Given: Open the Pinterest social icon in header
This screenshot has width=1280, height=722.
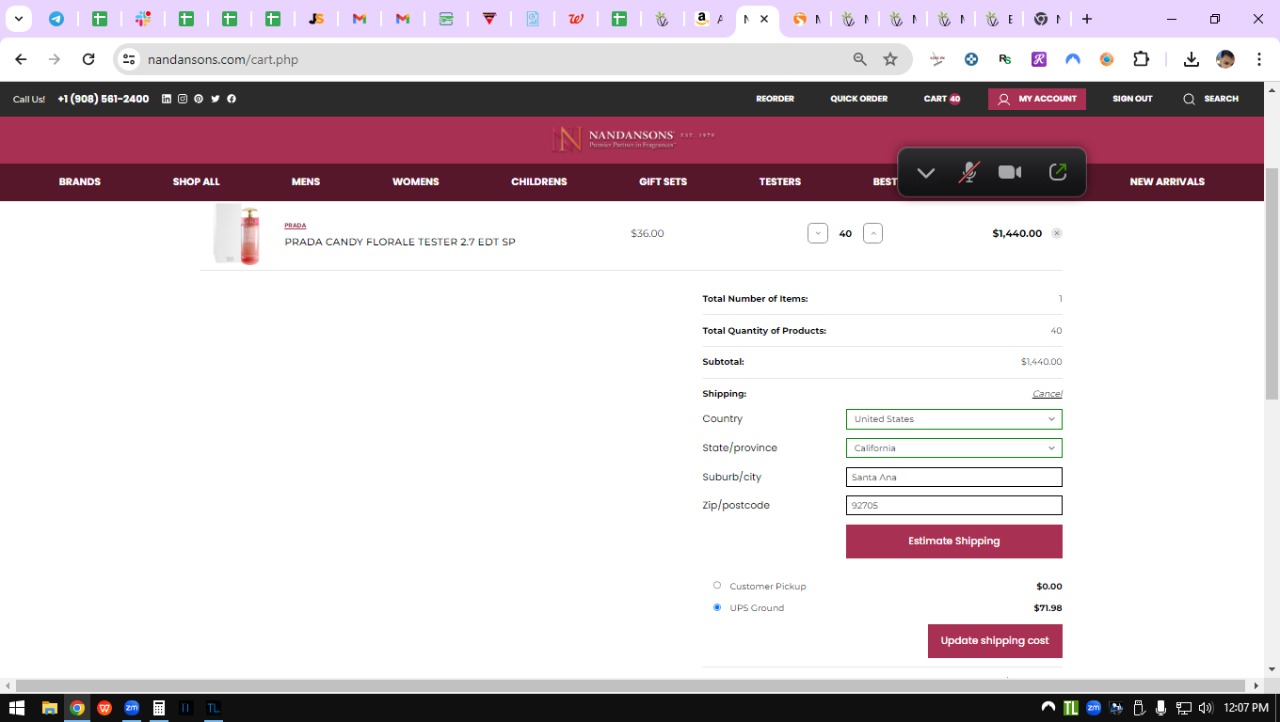Looking at the screenshot, I should [x=198, y=99].
